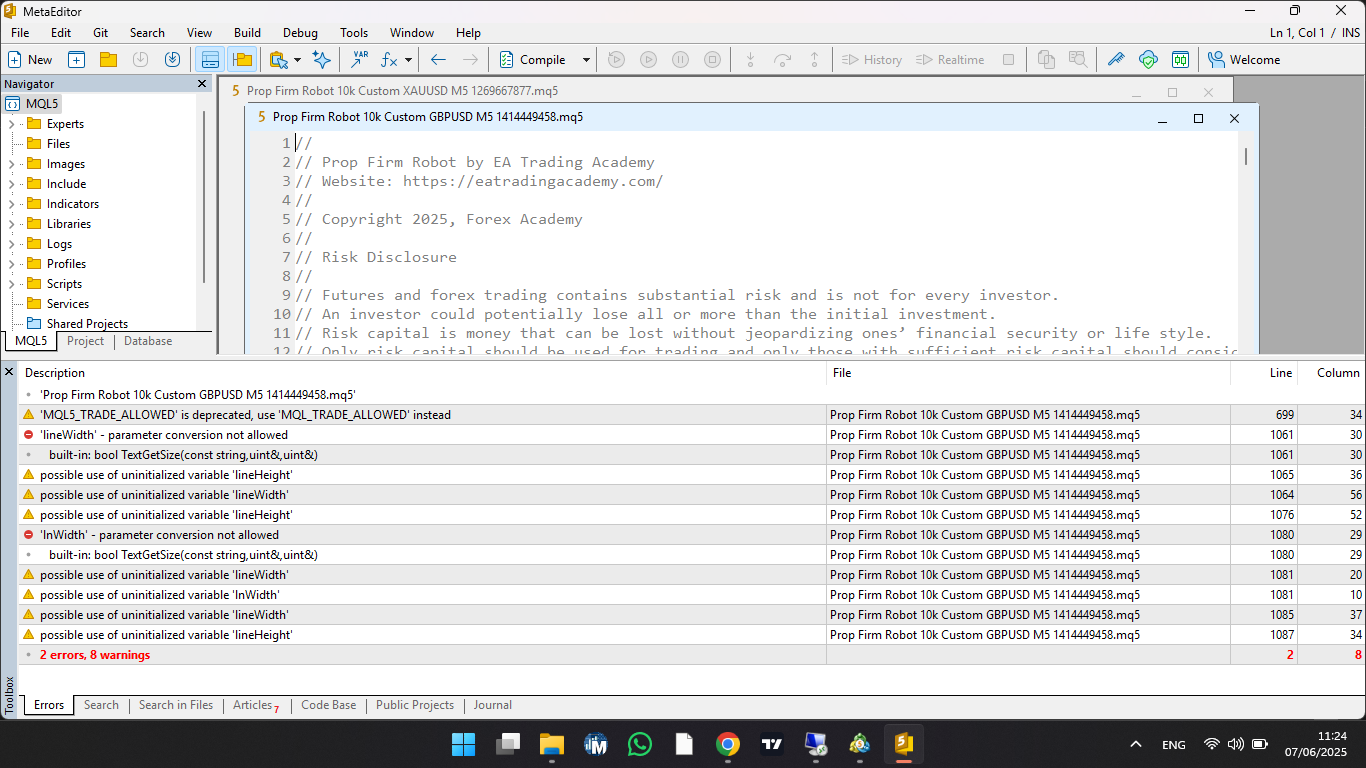
Task: Close the Navigator panel
Action: [x=202, y=84]
